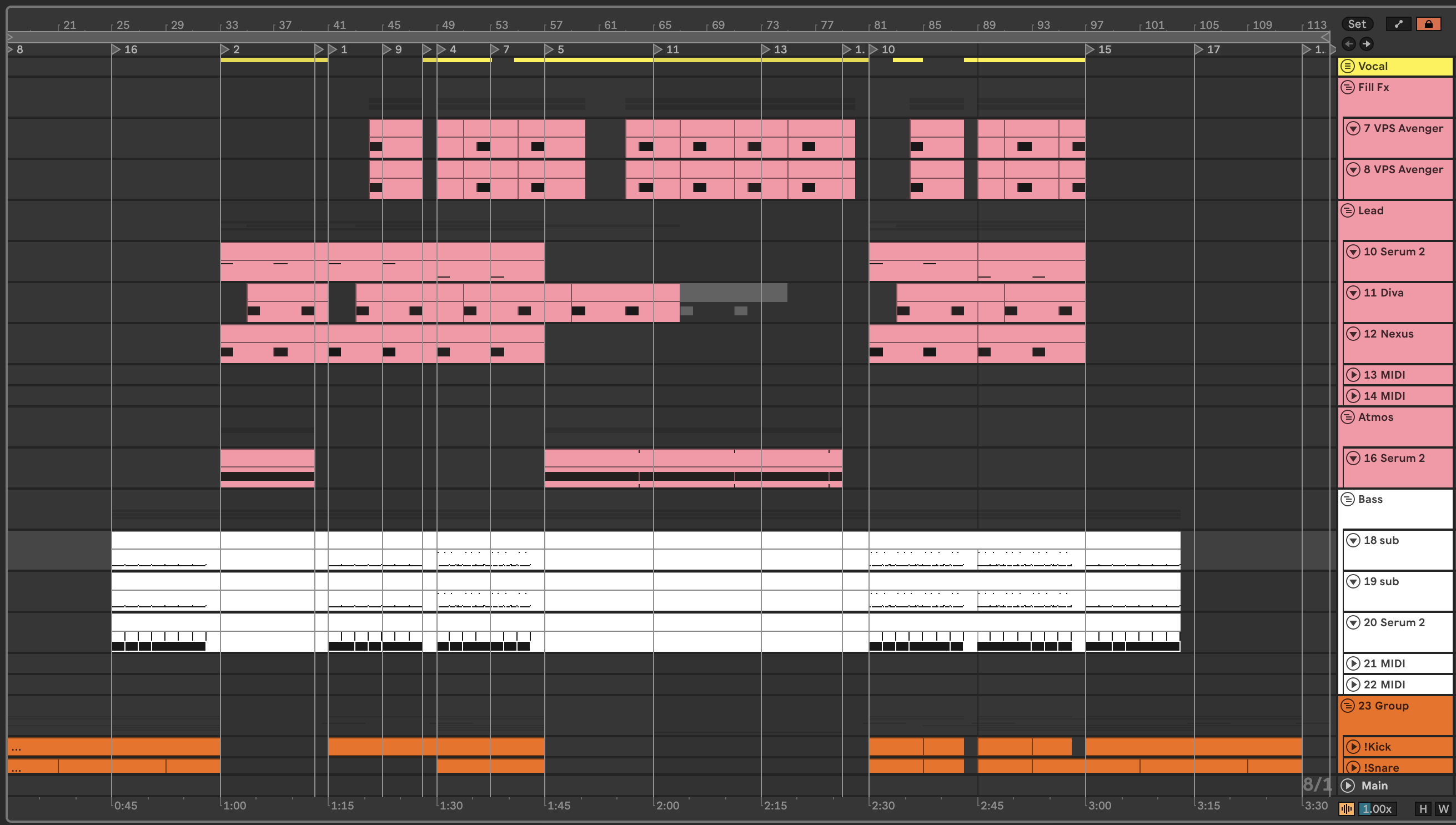Toggle the waveform zoom display button
Screen dimensions: 1456x825
[x=1347, y=808]
